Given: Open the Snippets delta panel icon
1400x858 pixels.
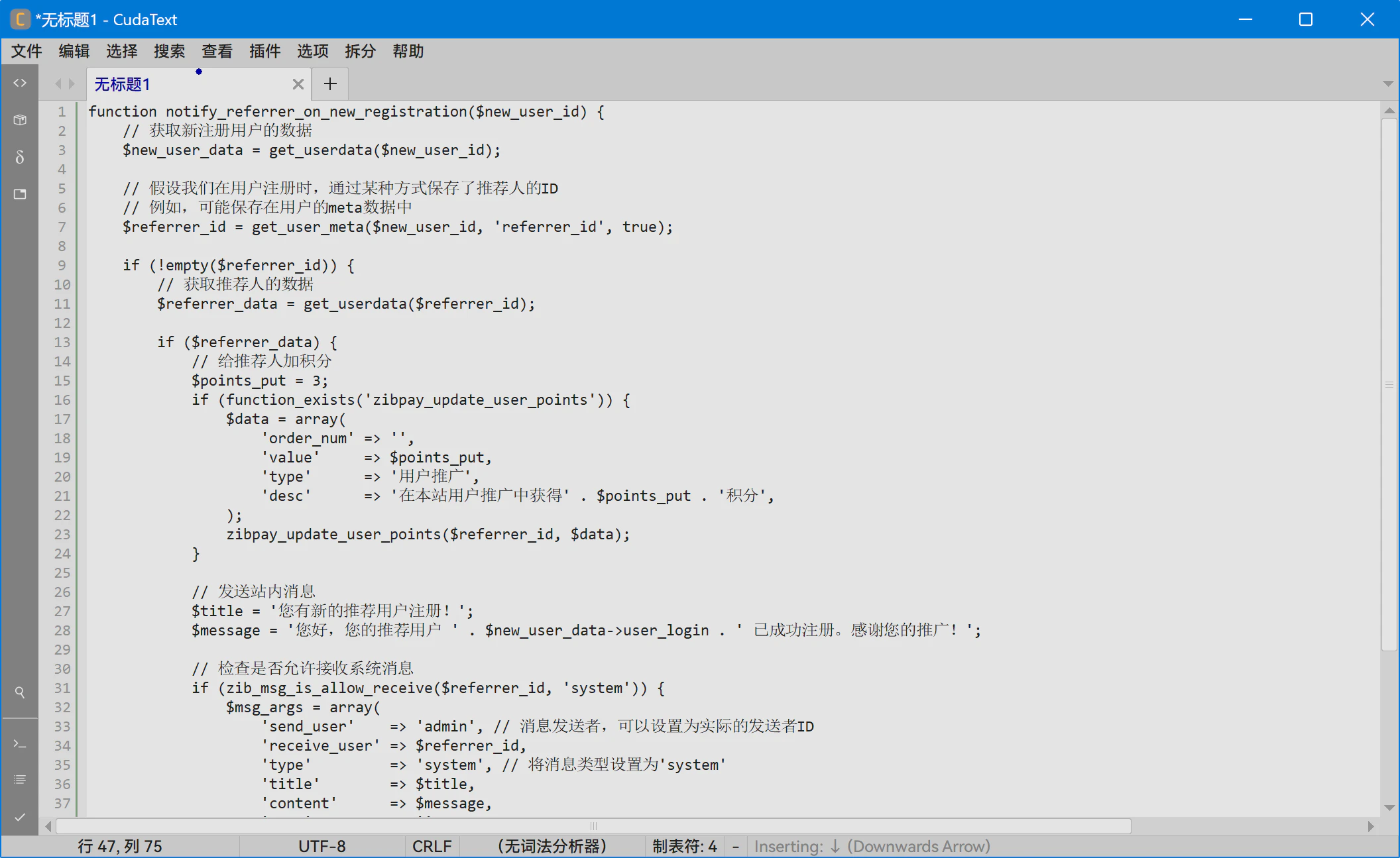Looking at the screenshot, I should 20,157.
